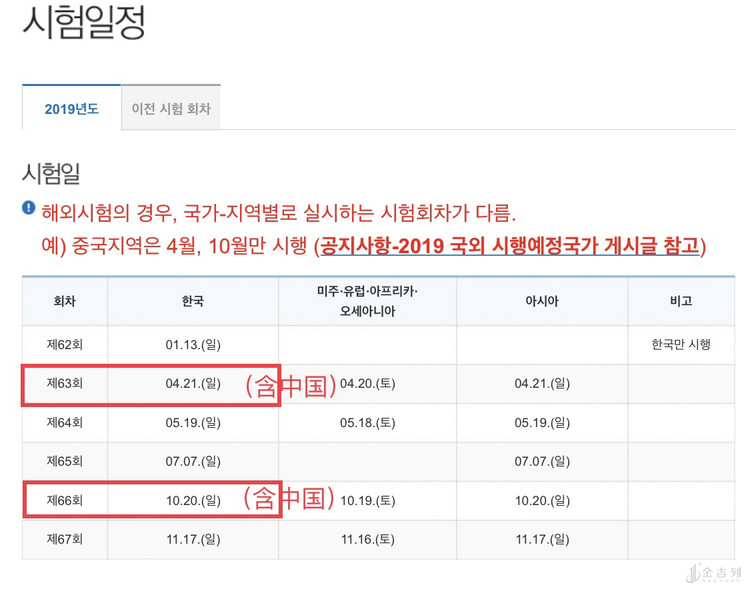Image resolution: width=750 pixels, height=593 pixels.
Task: Select the 제65회 row label
Action: coord(64,462)
